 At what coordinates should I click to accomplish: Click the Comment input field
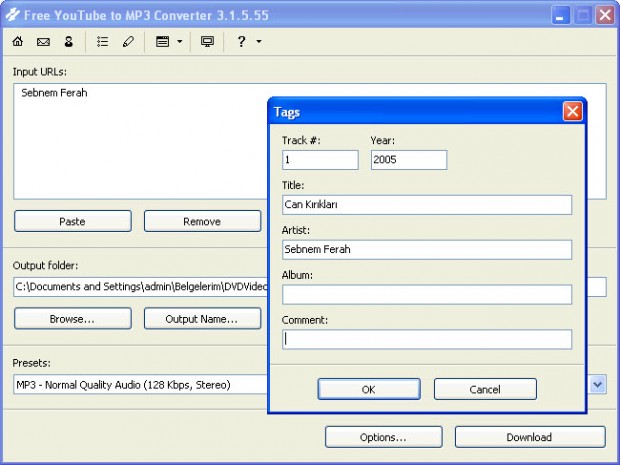pyautogui.click(x=427, y=339)
